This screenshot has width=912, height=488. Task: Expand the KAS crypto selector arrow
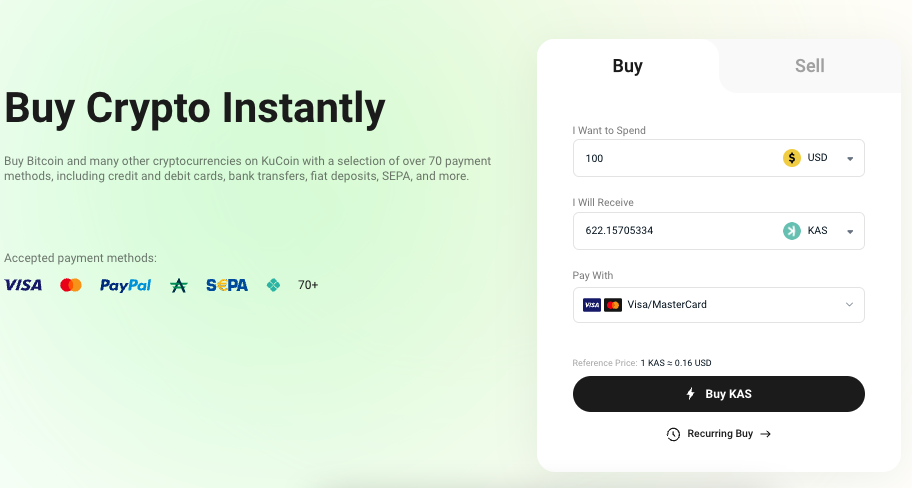(849, 231)
